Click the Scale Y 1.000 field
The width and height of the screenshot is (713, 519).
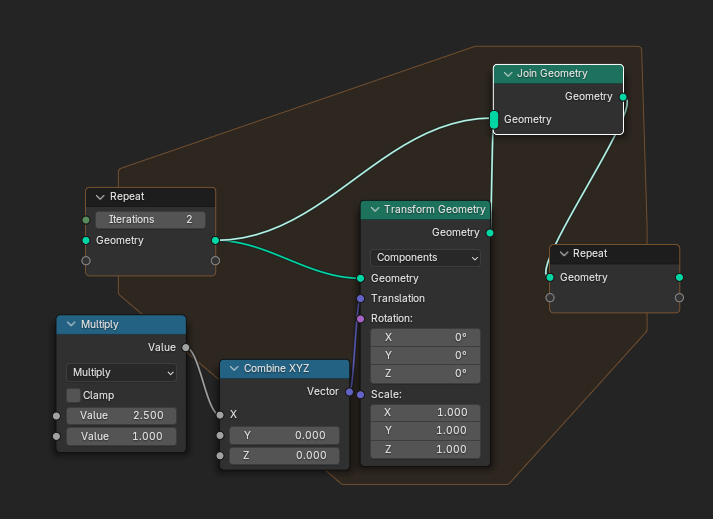[425, 430]
